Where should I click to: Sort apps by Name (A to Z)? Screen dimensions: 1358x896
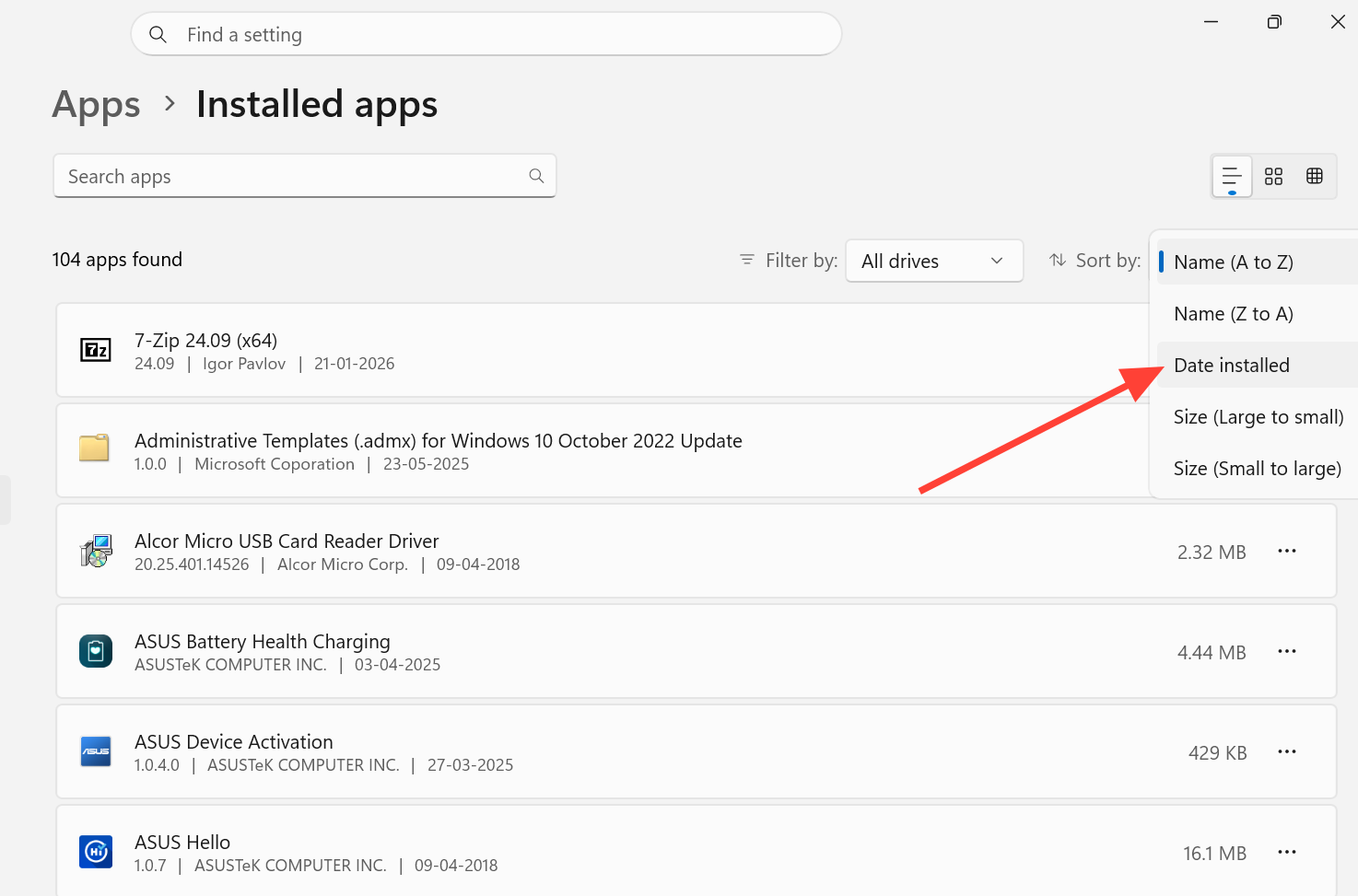[x=1257, y=262]
